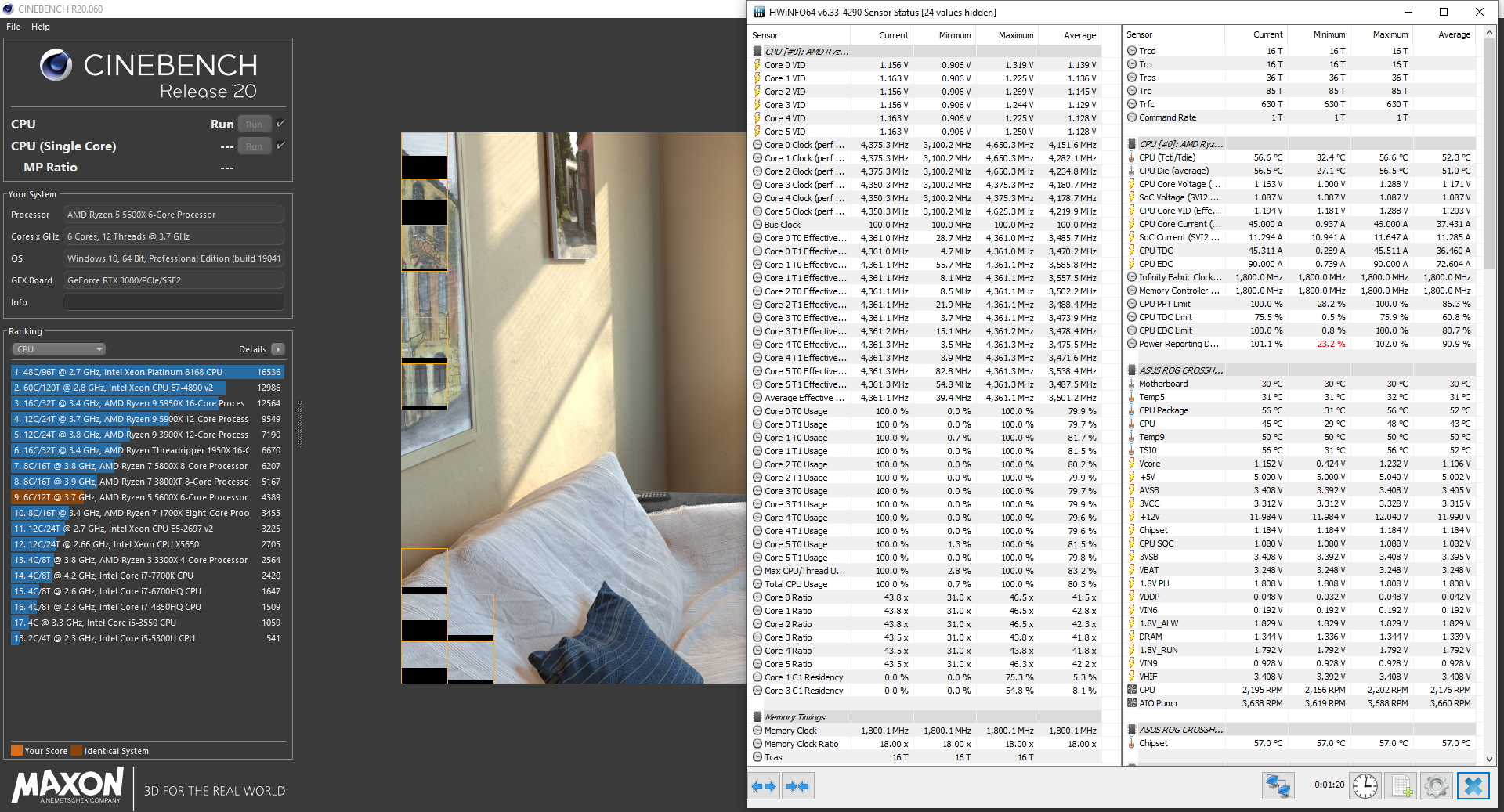Toggle the CPU (Single Core) test checkbox
This screenshot has height=812, width=1504.
280,146
